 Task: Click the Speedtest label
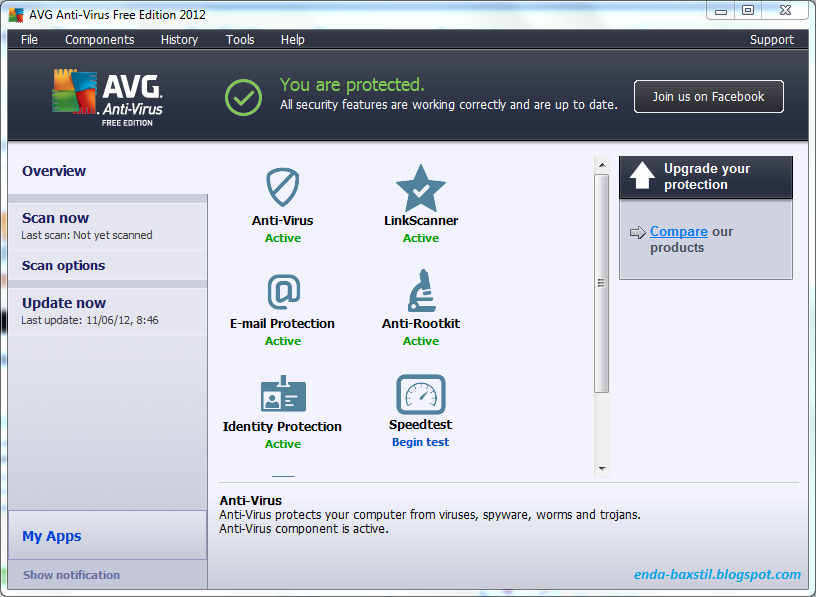[x=420, y=424]
